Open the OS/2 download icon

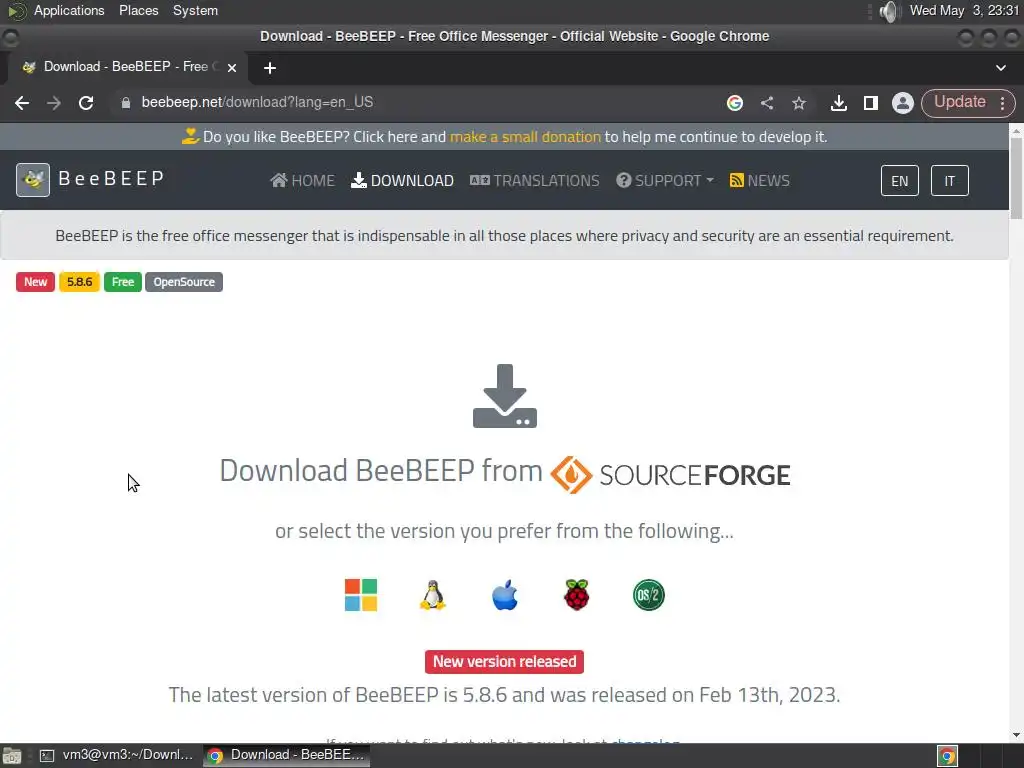pos(648,595)
